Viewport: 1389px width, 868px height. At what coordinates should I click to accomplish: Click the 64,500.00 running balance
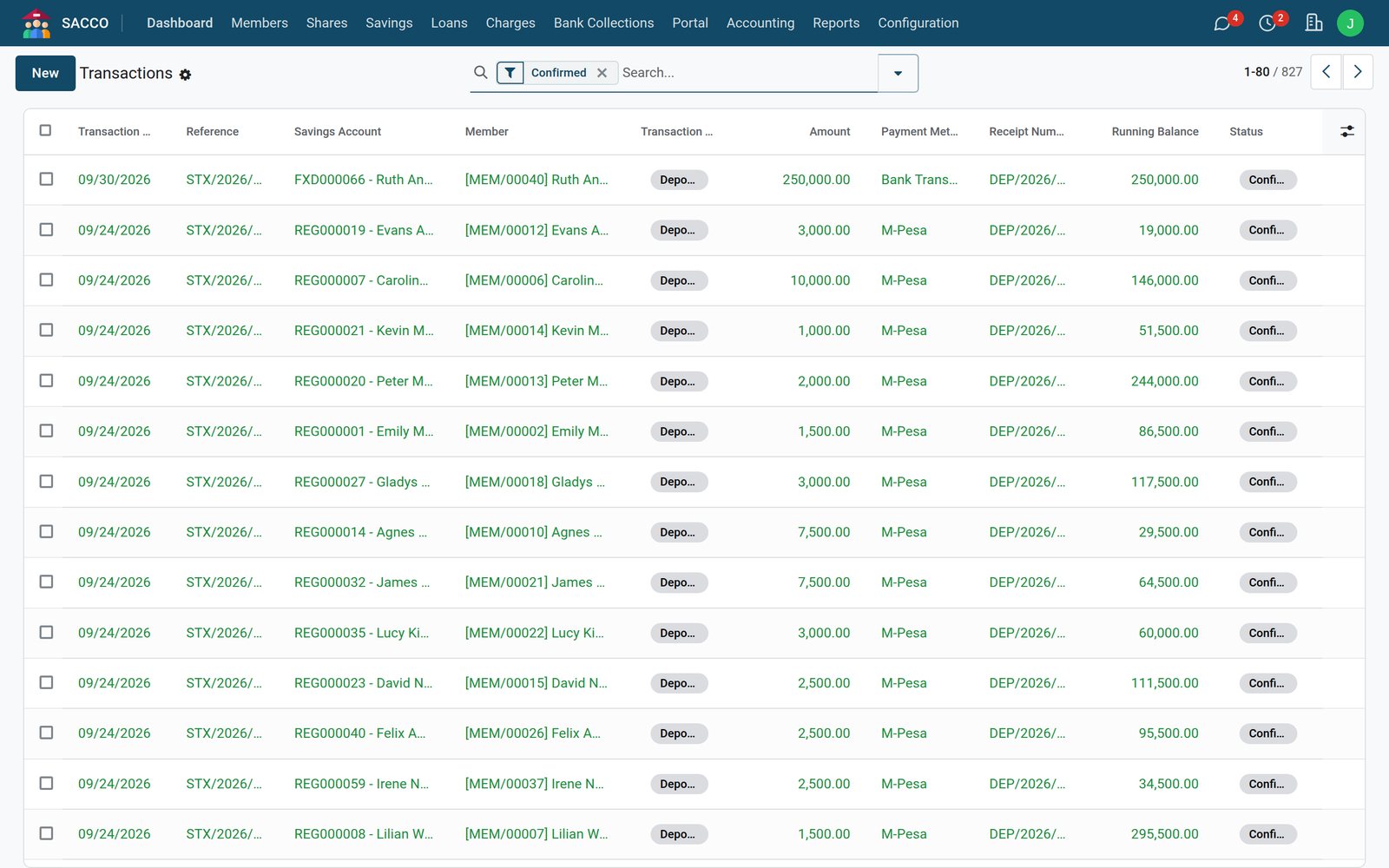(x=1168, y=582)
